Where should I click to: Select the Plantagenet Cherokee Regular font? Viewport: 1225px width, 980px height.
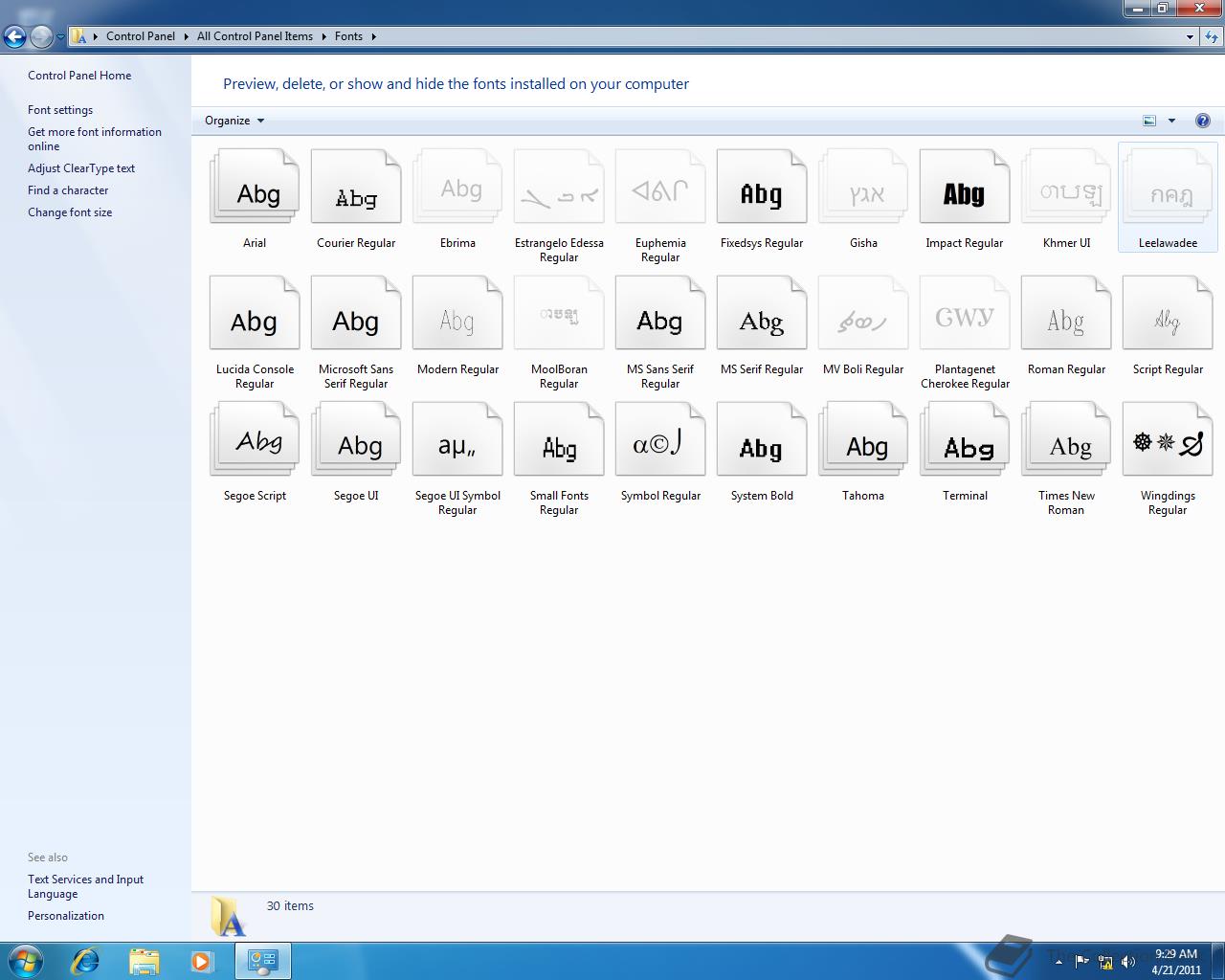coord(965,314)
